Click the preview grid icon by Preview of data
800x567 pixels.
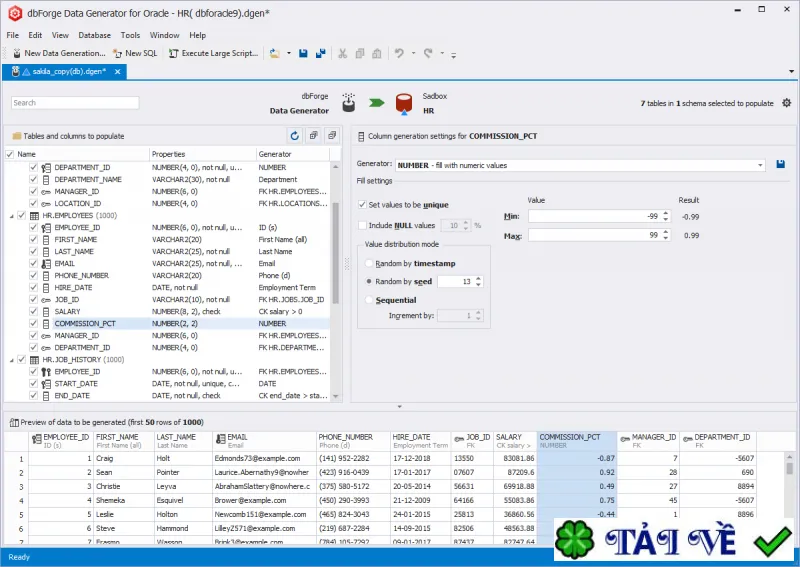click(14, 422)
